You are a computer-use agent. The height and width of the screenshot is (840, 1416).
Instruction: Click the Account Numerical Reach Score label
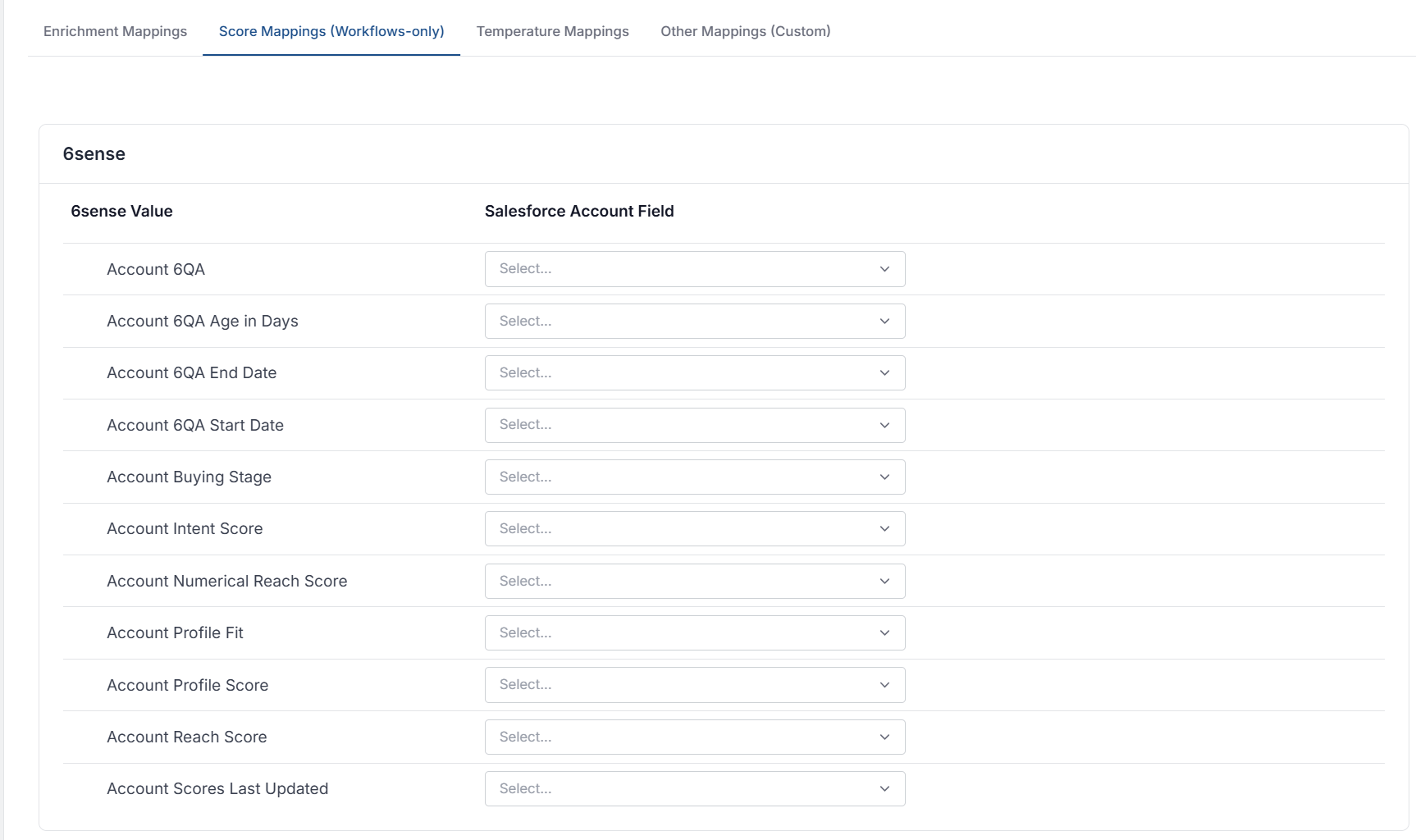[x=227, y=581]
